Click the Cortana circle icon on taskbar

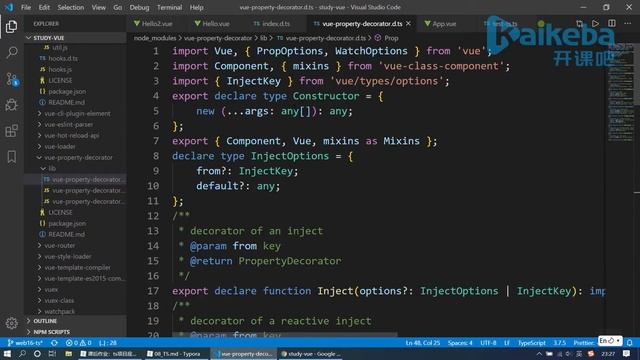point(37,354)
